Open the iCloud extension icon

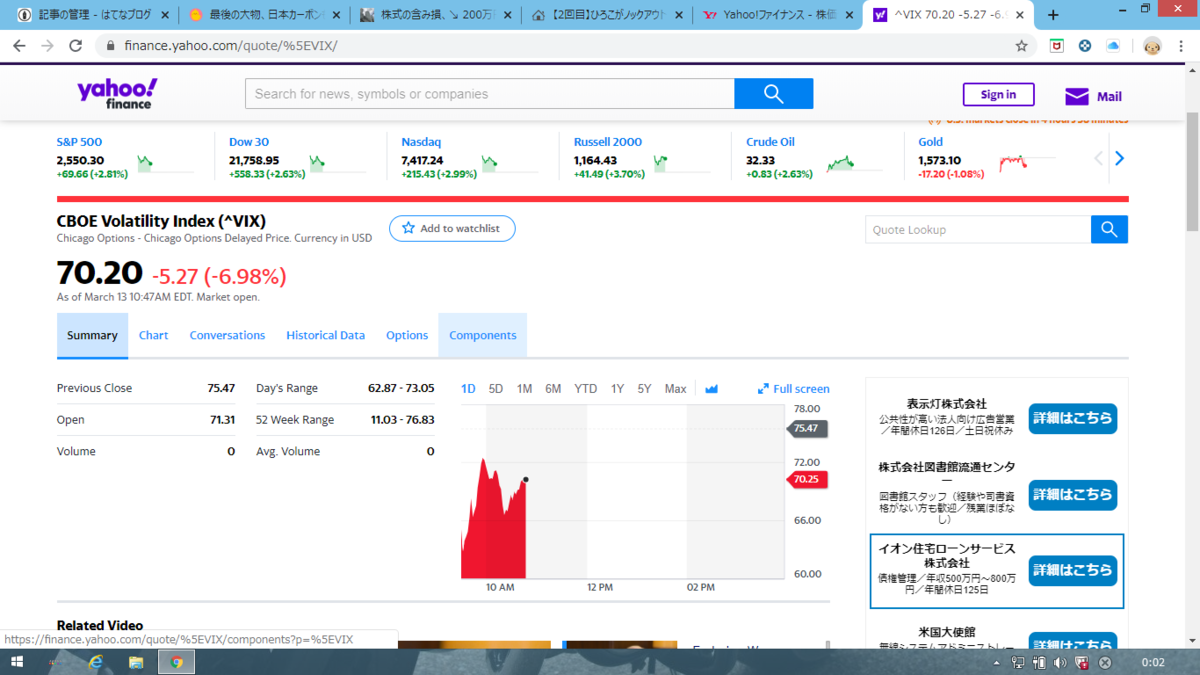pos(1113,46)
